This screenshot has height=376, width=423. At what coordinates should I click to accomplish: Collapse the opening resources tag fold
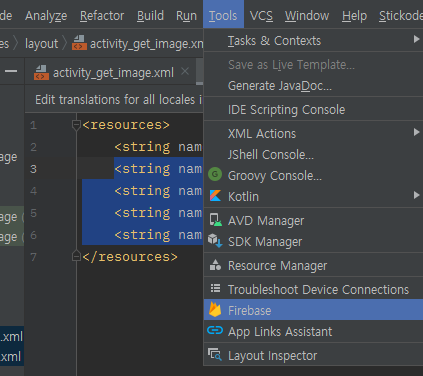click(76, 125)
